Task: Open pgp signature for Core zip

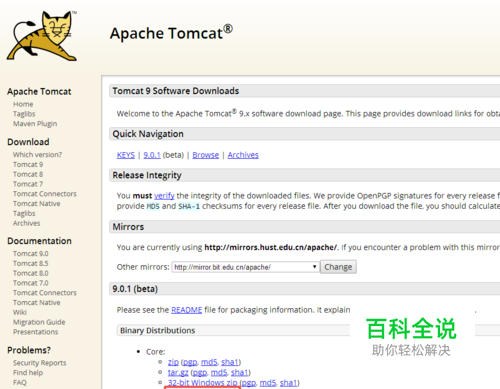Action: coord(190,362)
